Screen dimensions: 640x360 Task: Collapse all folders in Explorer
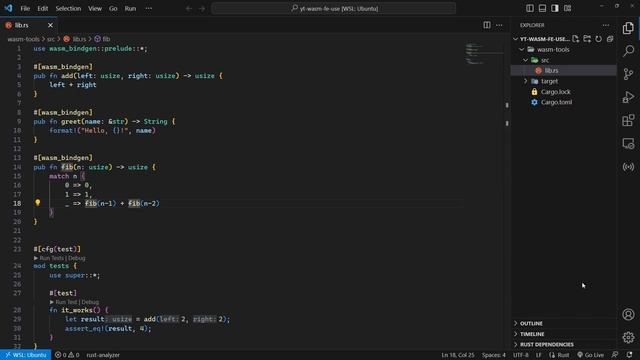click(x=610, y=39)
